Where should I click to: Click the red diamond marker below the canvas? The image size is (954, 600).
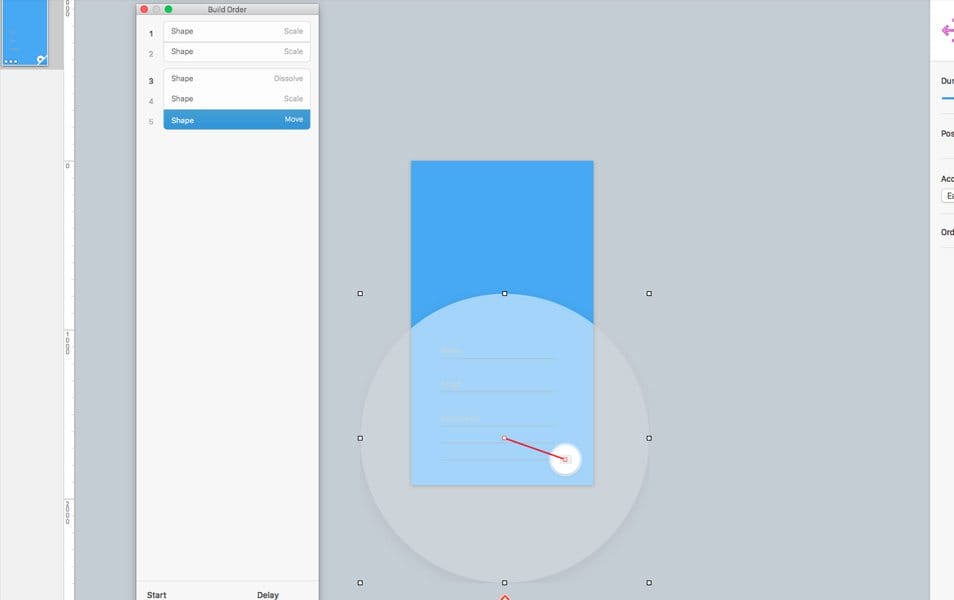tap(503, 597)
